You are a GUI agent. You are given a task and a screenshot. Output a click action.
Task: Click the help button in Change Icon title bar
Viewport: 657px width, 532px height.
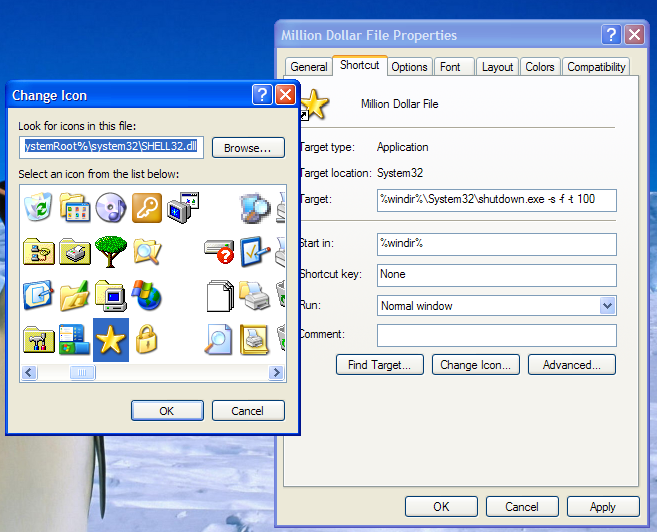pyautogui.click(x=262, y=94)
